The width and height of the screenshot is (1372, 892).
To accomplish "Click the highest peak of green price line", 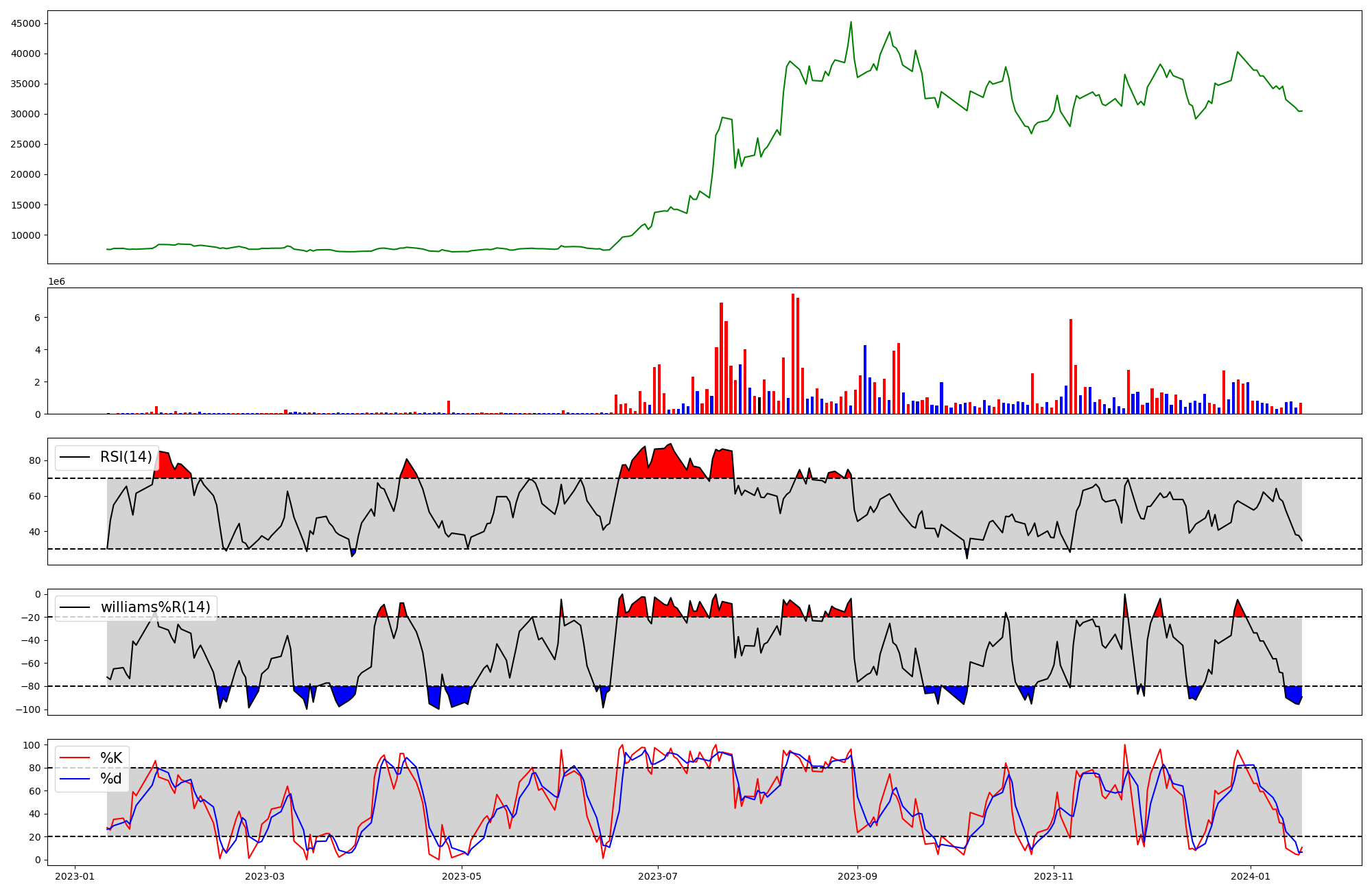I will (x=851, y=22).
